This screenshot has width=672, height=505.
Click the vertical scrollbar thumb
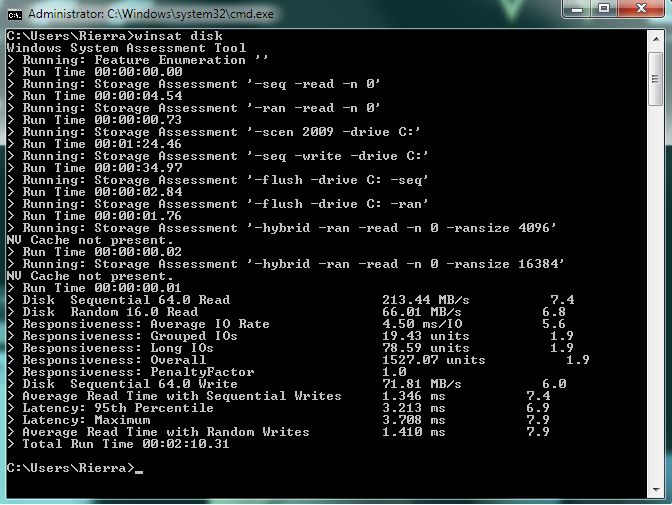656,79
